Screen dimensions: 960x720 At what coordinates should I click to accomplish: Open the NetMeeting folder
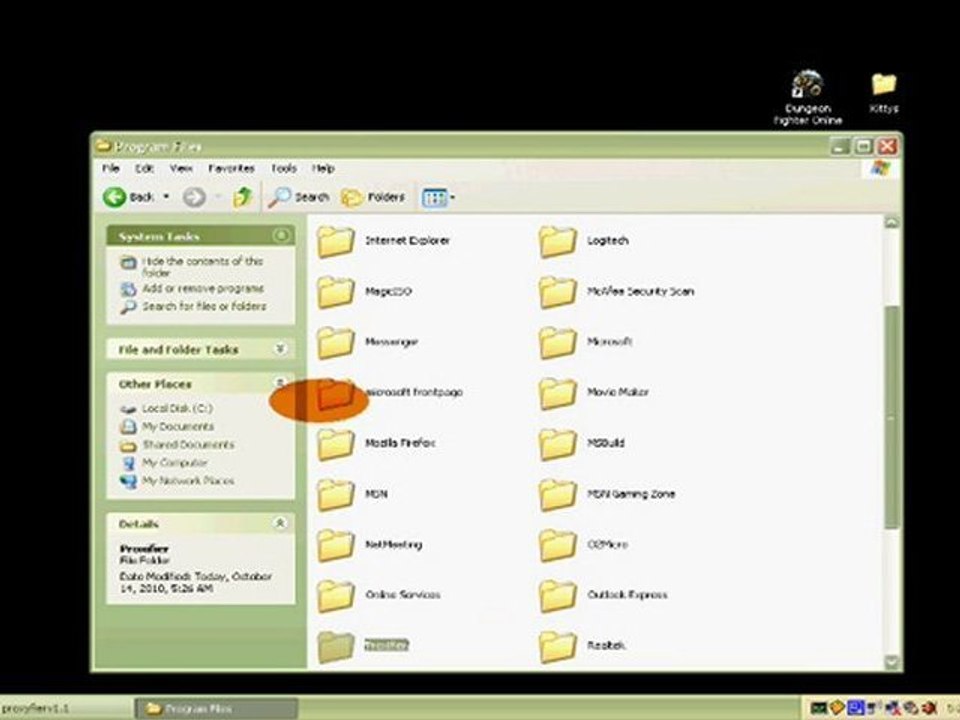369,545
